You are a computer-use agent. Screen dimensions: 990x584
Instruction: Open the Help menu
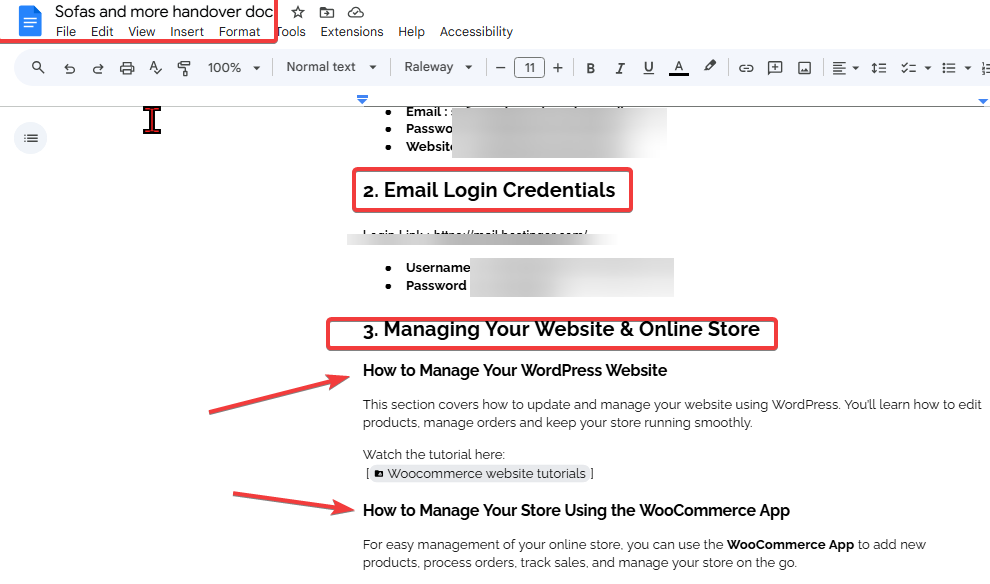point(411,32)
